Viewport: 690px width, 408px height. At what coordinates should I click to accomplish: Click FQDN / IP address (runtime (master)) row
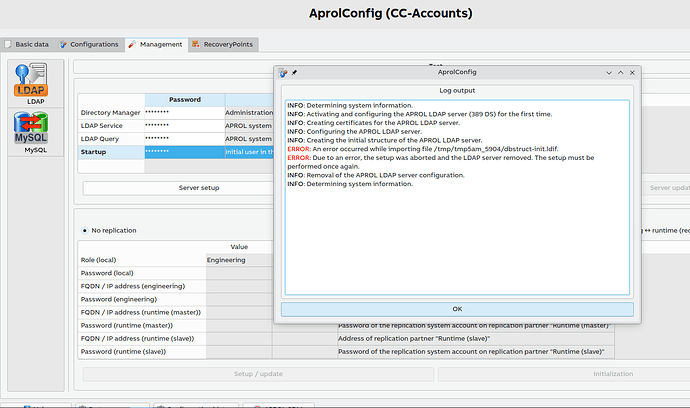pyautogui.click(x=142, y=312)
